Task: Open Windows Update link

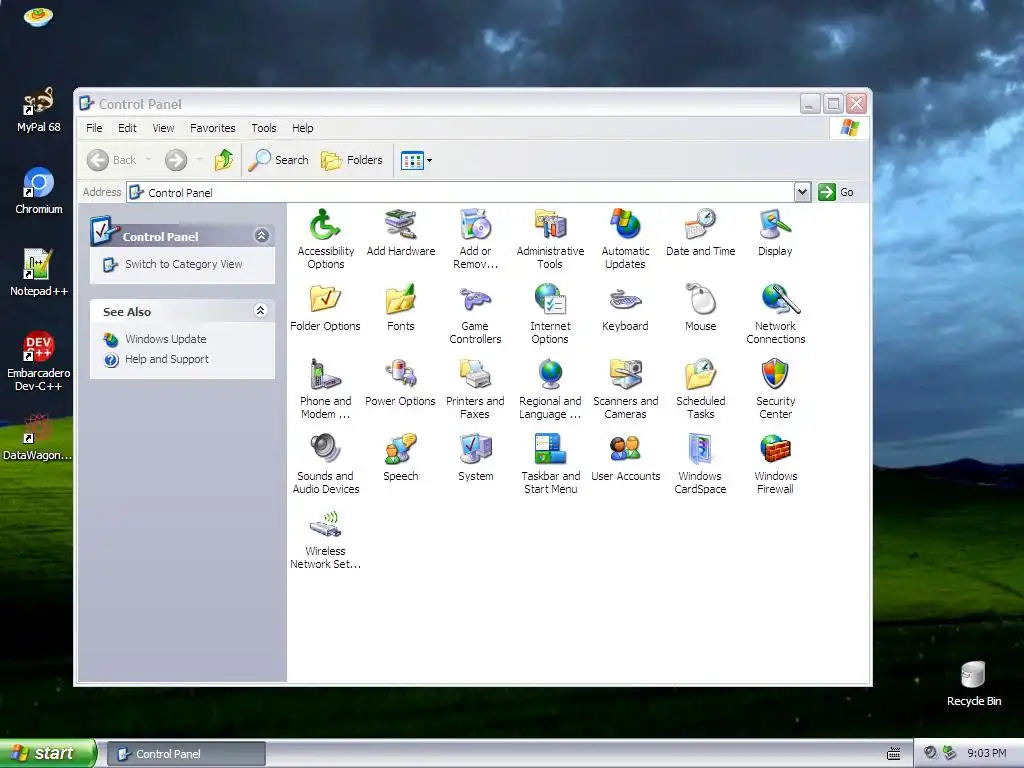Action: point(166,339)
